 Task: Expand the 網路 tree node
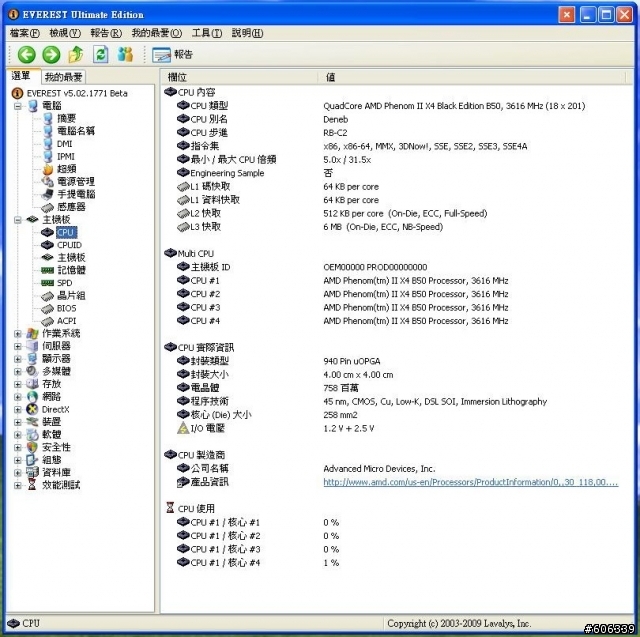pos(18,397)
